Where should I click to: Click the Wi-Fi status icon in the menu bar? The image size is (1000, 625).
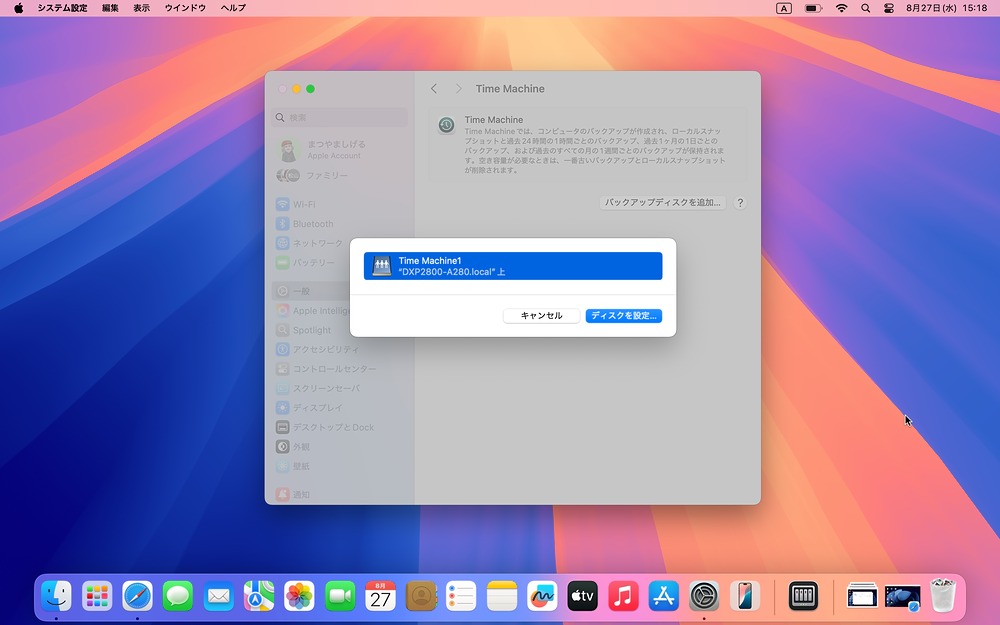[843, 8]
